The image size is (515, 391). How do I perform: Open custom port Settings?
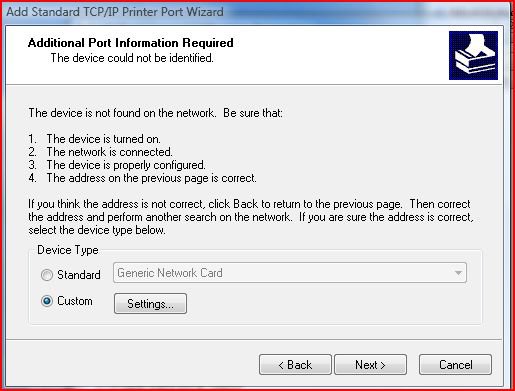pos(150,304)
